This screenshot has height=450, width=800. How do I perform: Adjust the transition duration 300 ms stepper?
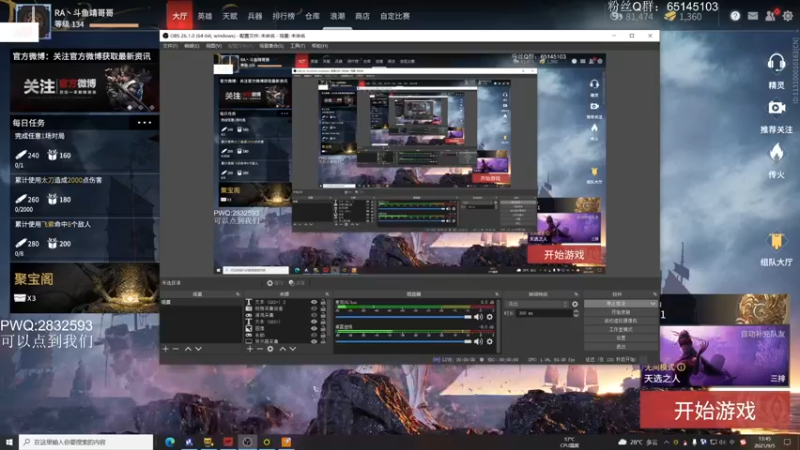(x=576, y=313)
